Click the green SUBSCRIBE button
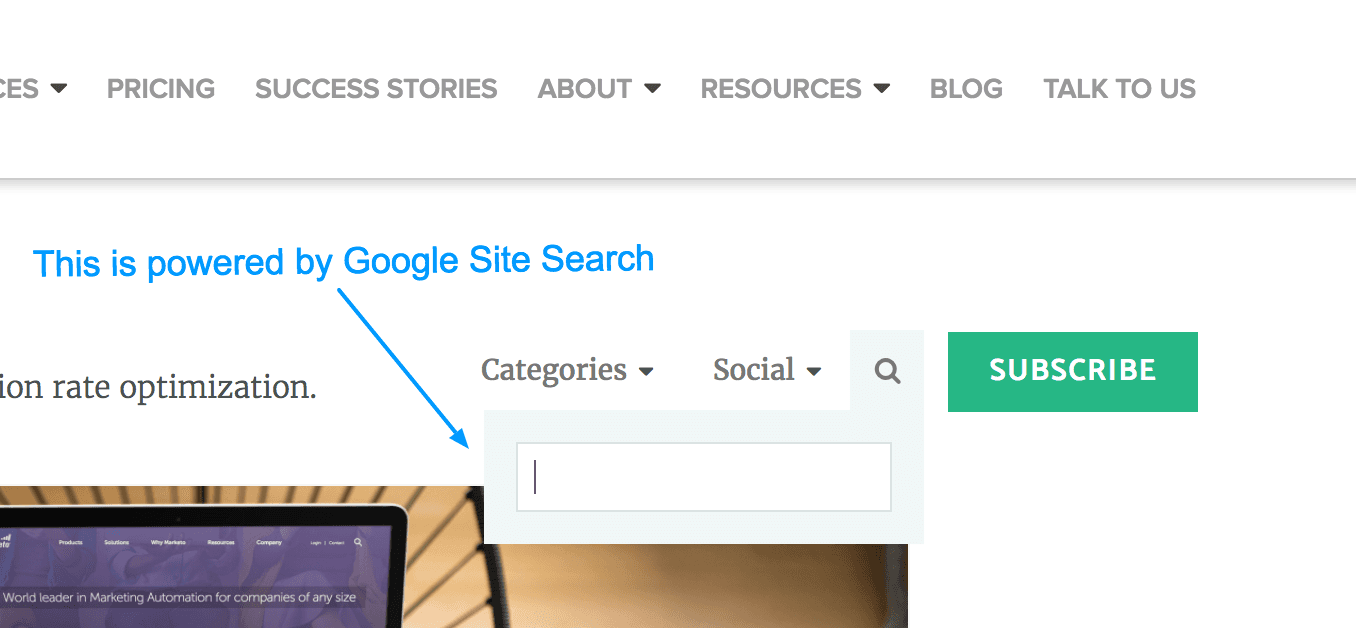The image size is (1356, 628). pyautogui.click(x=1072, y=371)
